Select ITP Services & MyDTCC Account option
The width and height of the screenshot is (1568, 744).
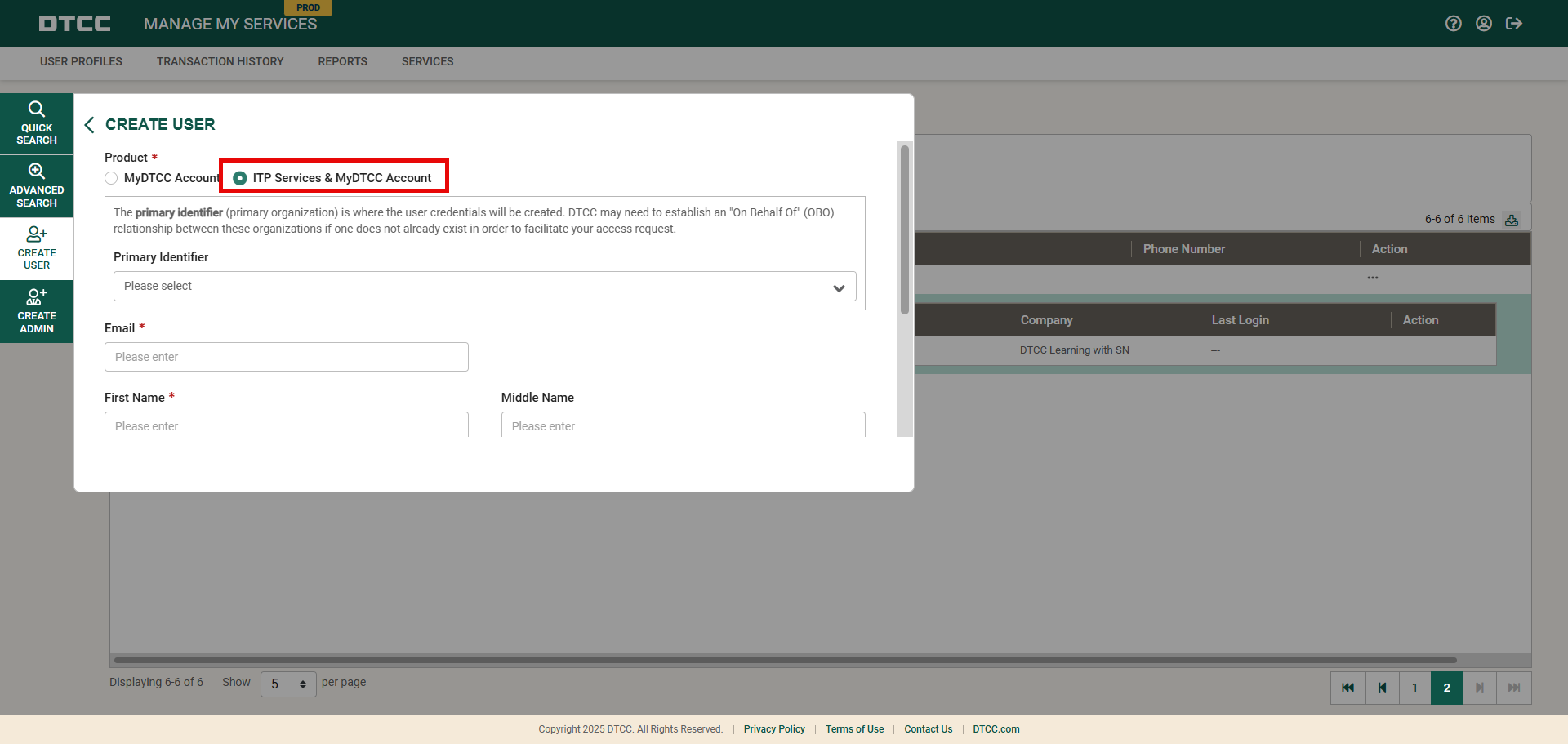[240, 178]
